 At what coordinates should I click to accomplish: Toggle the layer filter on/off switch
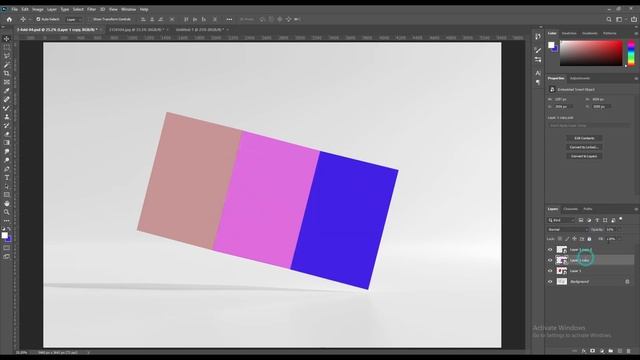[621, 219]
